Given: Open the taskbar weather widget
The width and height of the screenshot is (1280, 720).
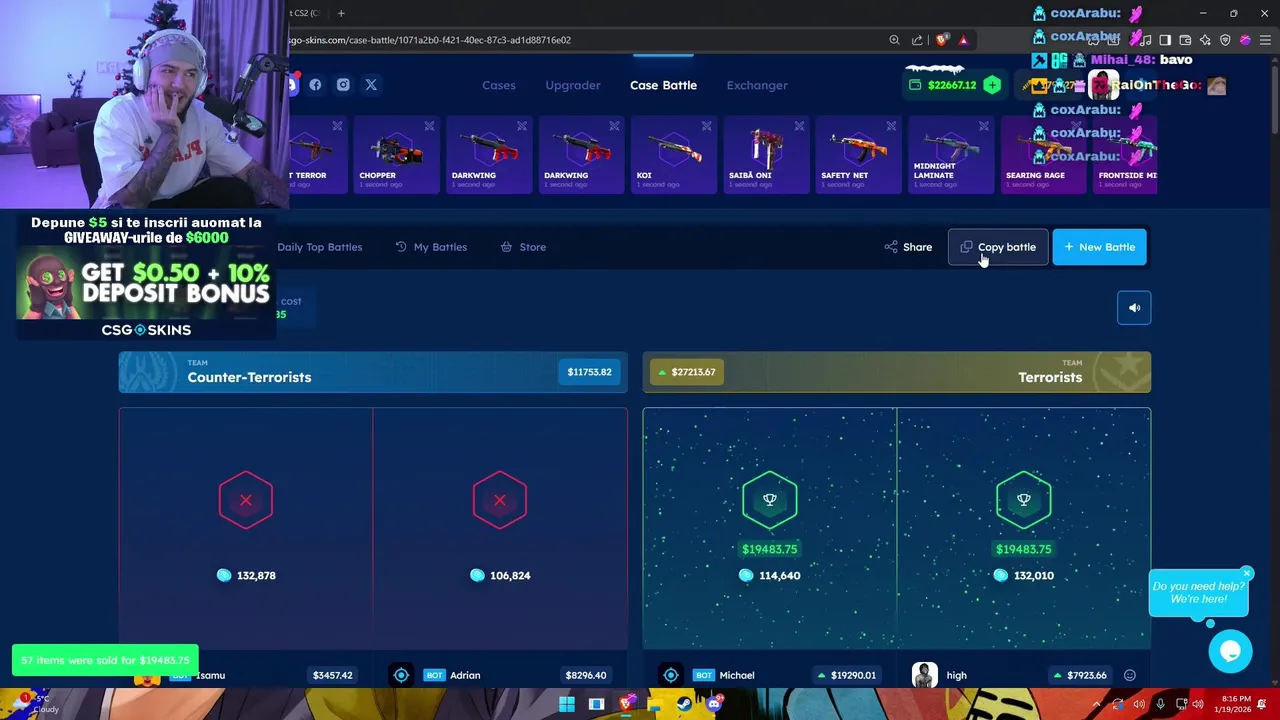Looking at the screenshot, I should [x=35, y=704].
